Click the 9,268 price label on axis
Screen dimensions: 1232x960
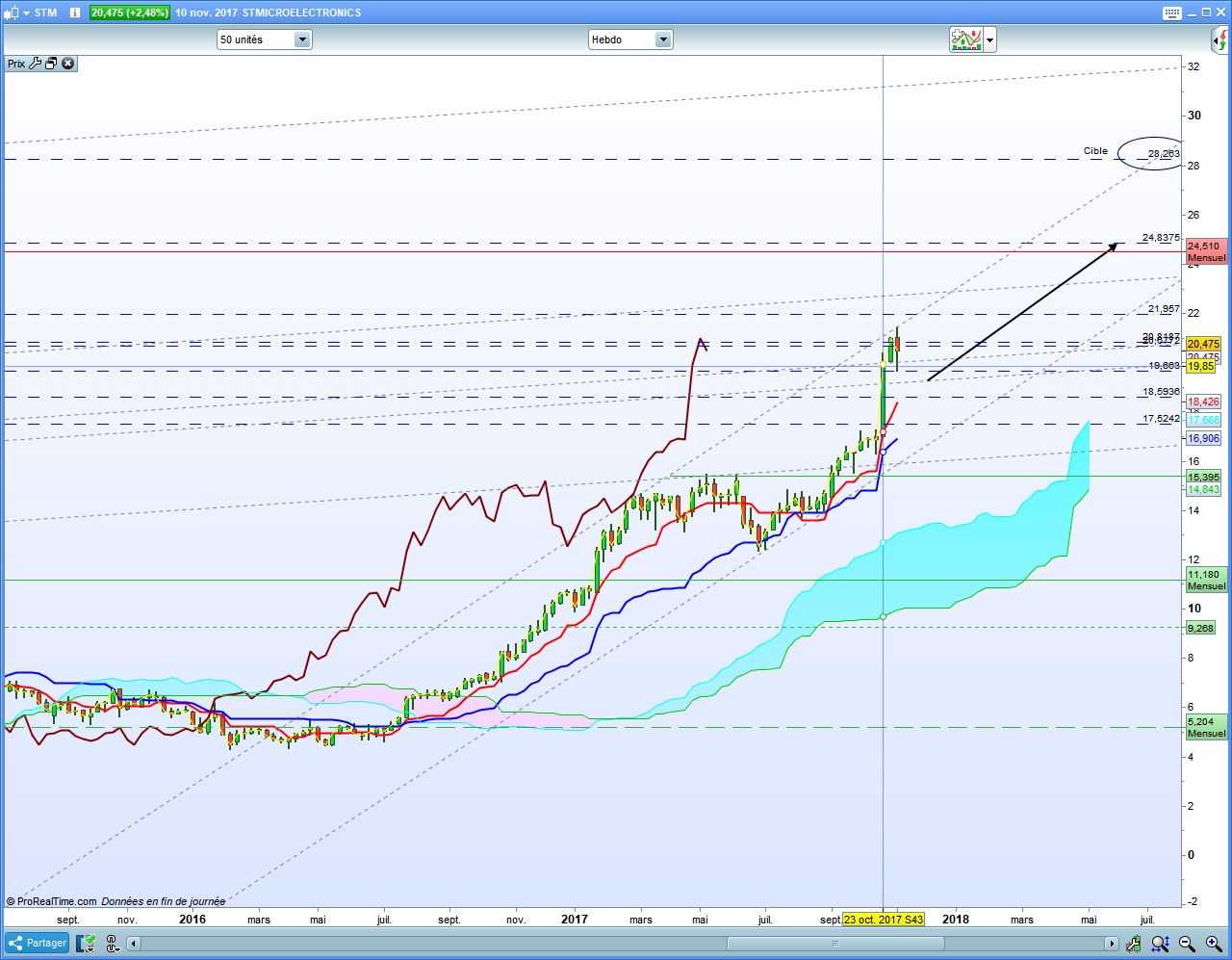click(1200, 628)
